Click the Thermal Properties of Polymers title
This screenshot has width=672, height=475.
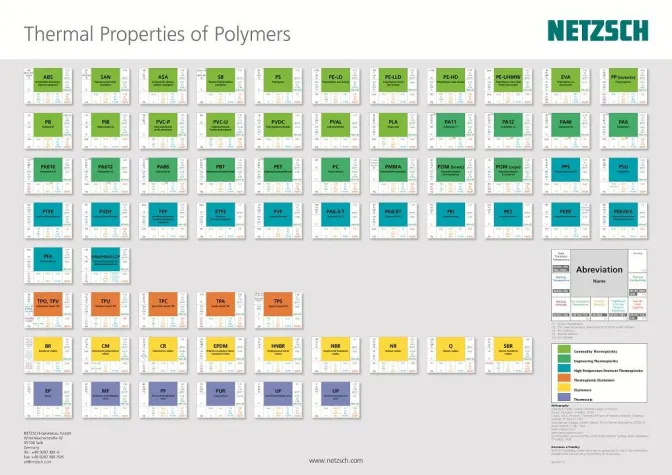(157, 34)
